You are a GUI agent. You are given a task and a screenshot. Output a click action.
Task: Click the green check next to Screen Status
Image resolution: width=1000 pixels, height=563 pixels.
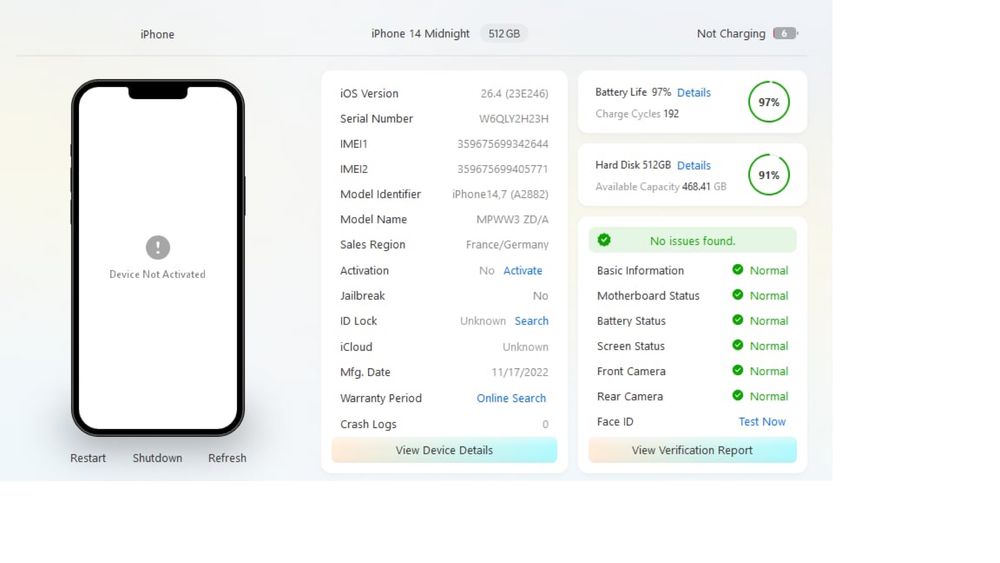point(738,345)
